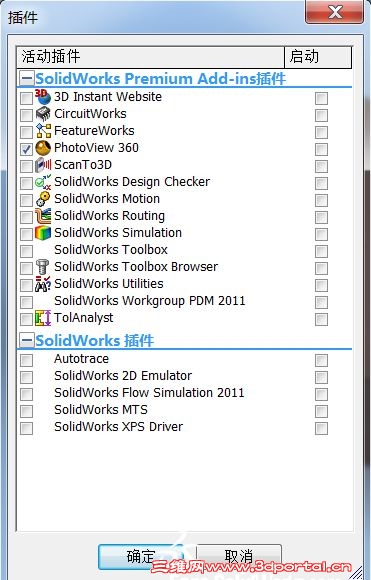Uncheck the PhotoView 360 active checkbox
The height and width of the screenshot is (580, 371).
(x=26, y=149)
